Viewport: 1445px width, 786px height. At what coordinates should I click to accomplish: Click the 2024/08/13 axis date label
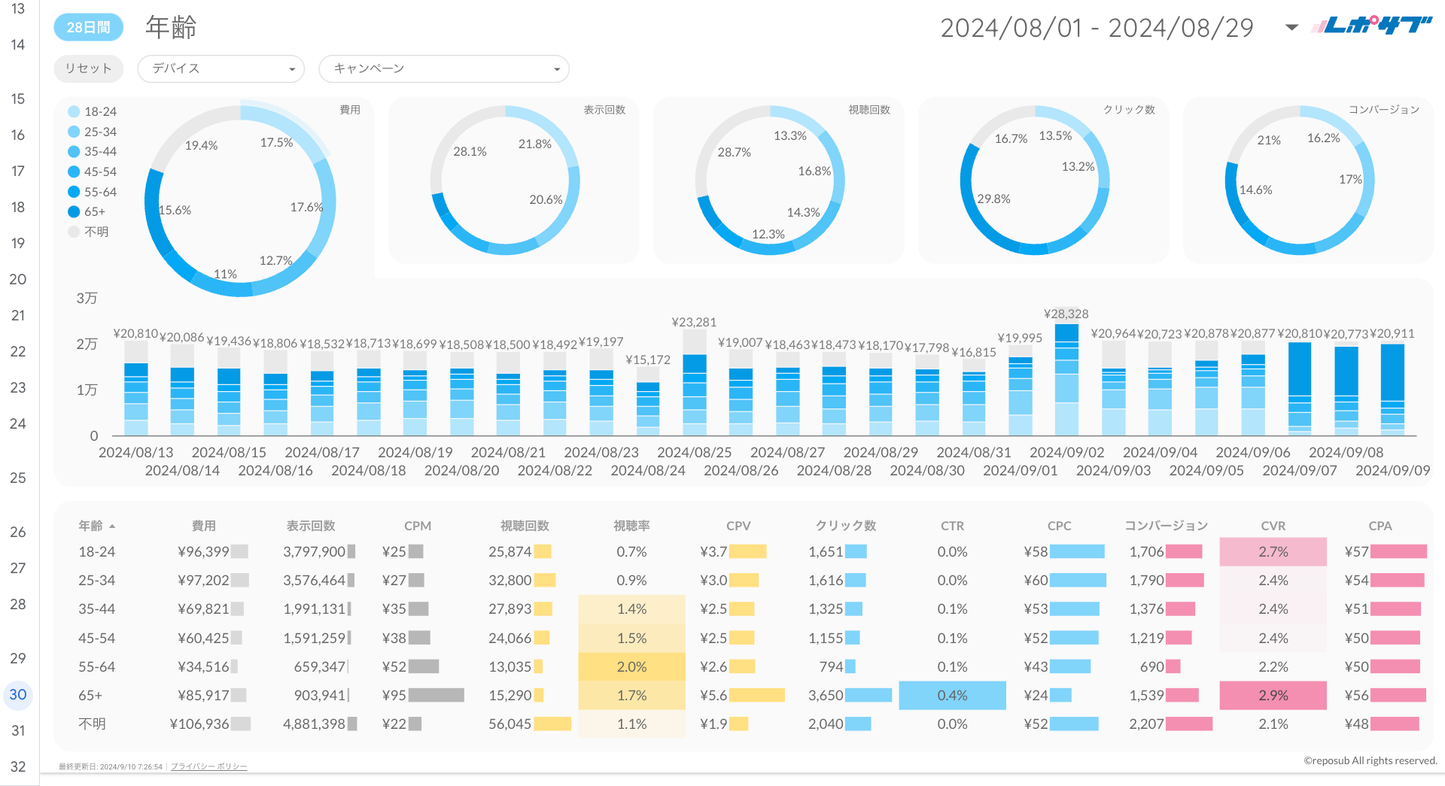[136, 453]
